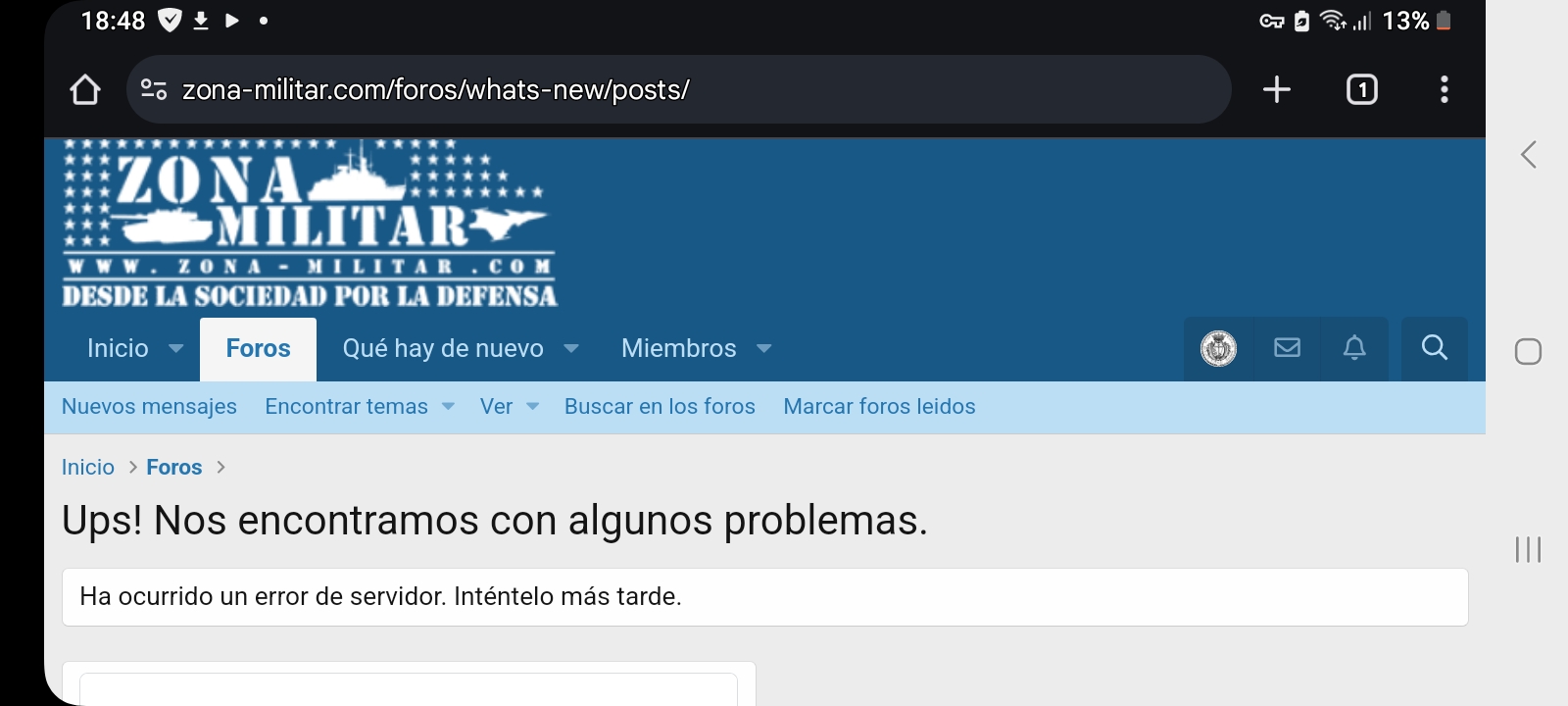Click 'Ups! Nos encontramos con algunos problemas.' heading
The image size is (1568, 706).
tap(495, 520)
